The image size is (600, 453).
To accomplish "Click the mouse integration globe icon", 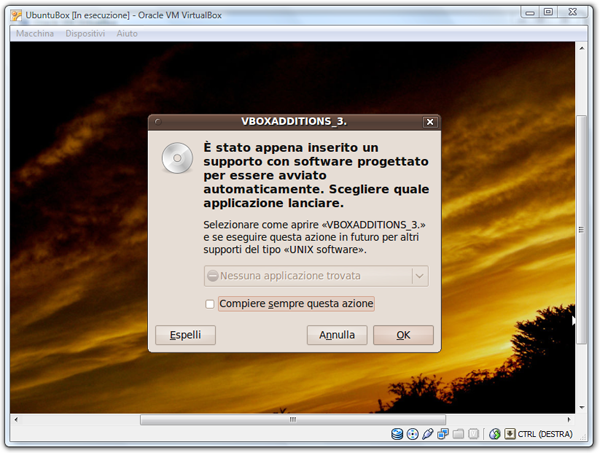I will pyautogui.click(x=495, y=434).
